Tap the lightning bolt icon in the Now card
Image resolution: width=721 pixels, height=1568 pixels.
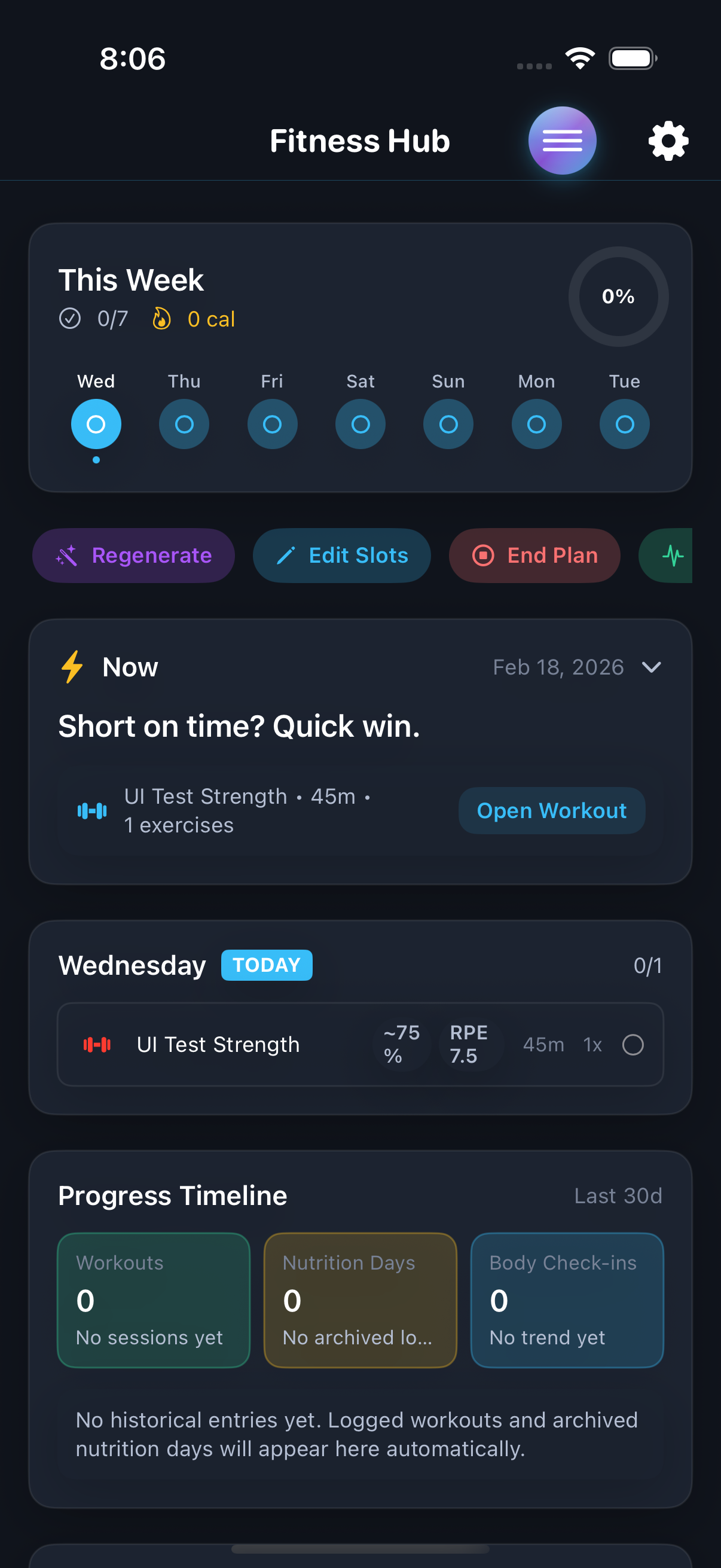71,667
